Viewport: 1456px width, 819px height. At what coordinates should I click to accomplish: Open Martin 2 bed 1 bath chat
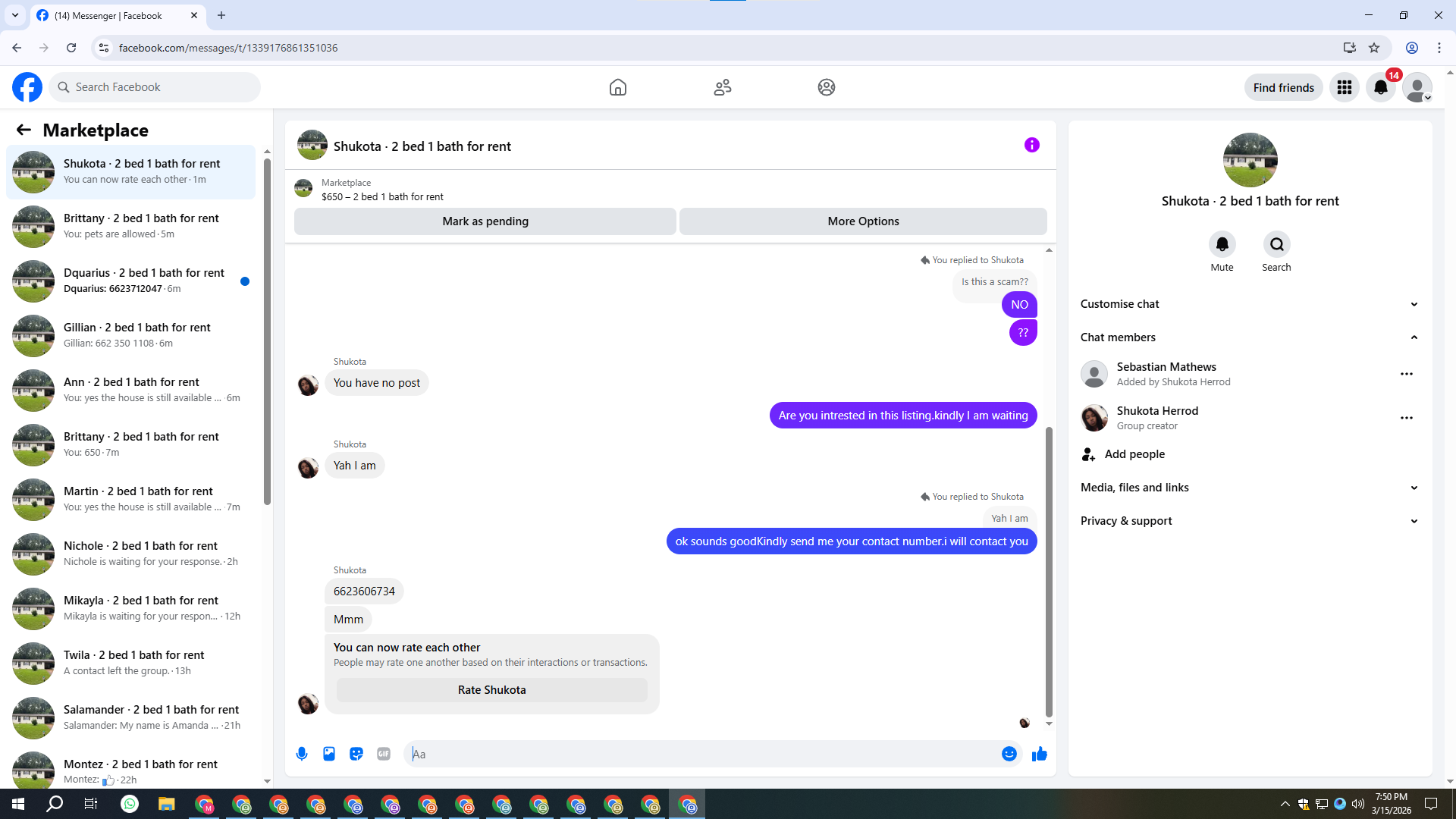coord(131,500)
